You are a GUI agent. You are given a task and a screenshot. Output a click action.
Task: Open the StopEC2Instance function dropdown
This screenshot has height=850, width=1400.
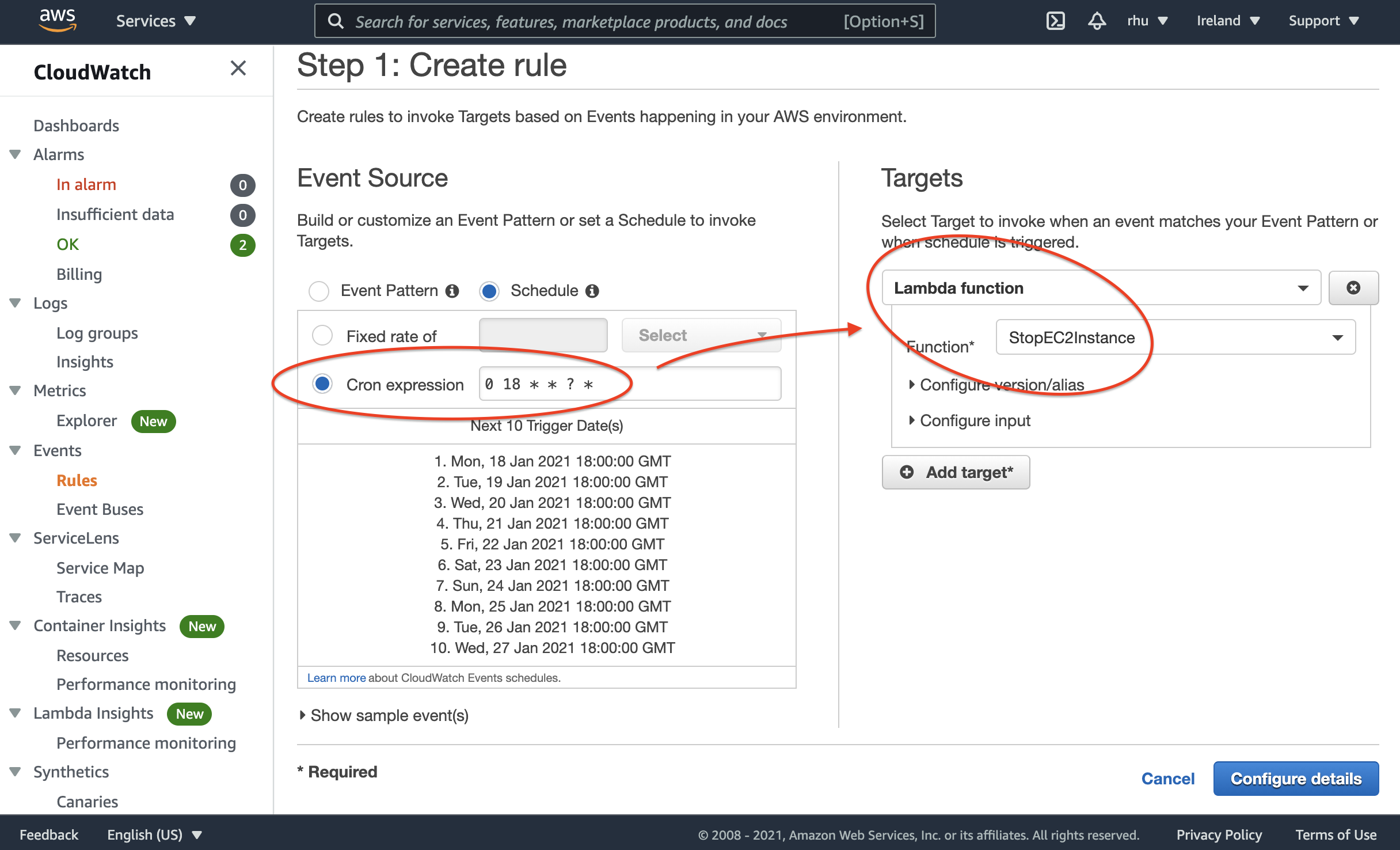[1175, 337]
